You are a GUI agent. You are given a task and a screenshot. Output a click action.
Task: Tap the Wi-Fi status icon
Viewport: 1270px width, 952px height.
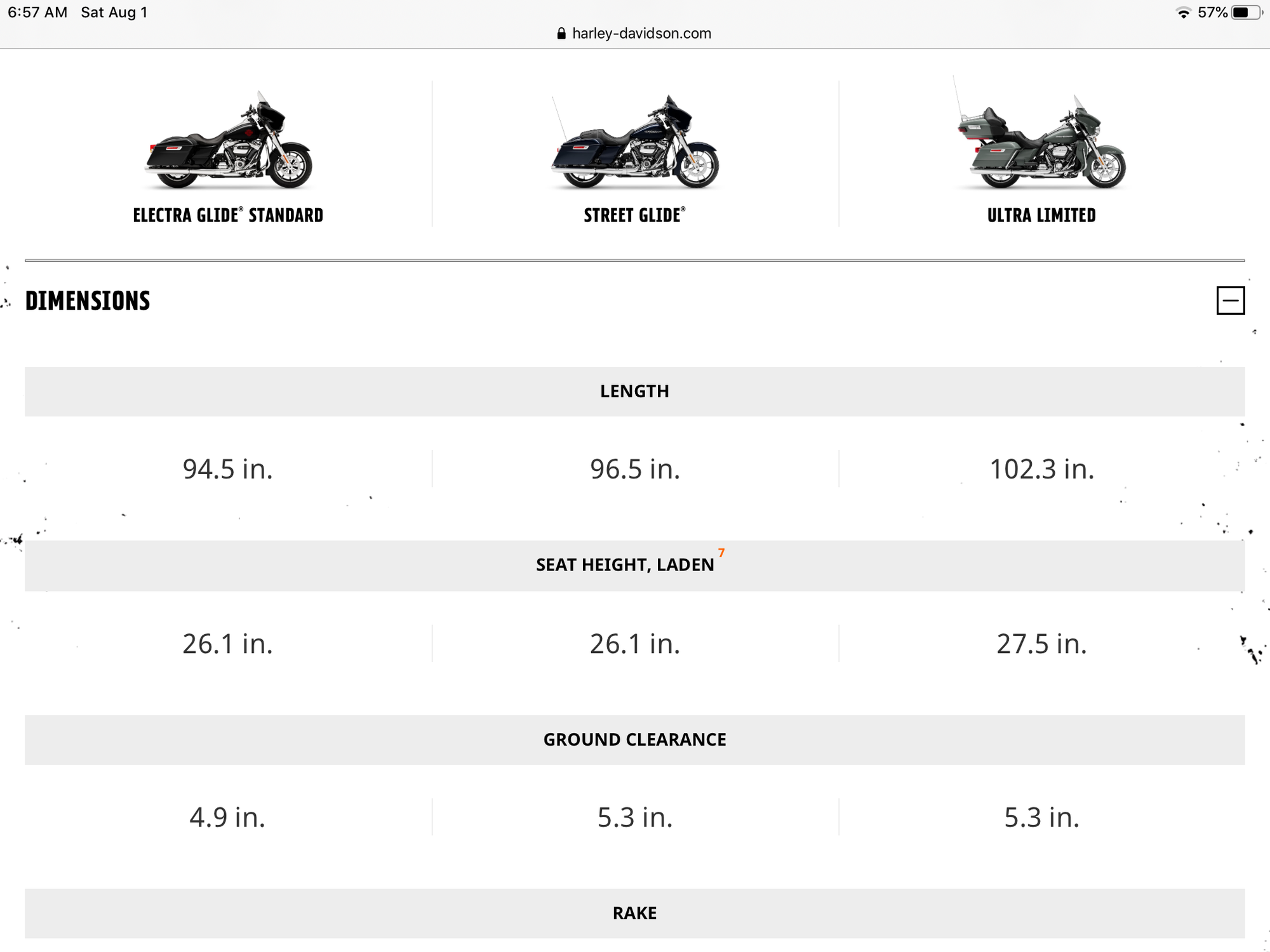(1183, 13)
